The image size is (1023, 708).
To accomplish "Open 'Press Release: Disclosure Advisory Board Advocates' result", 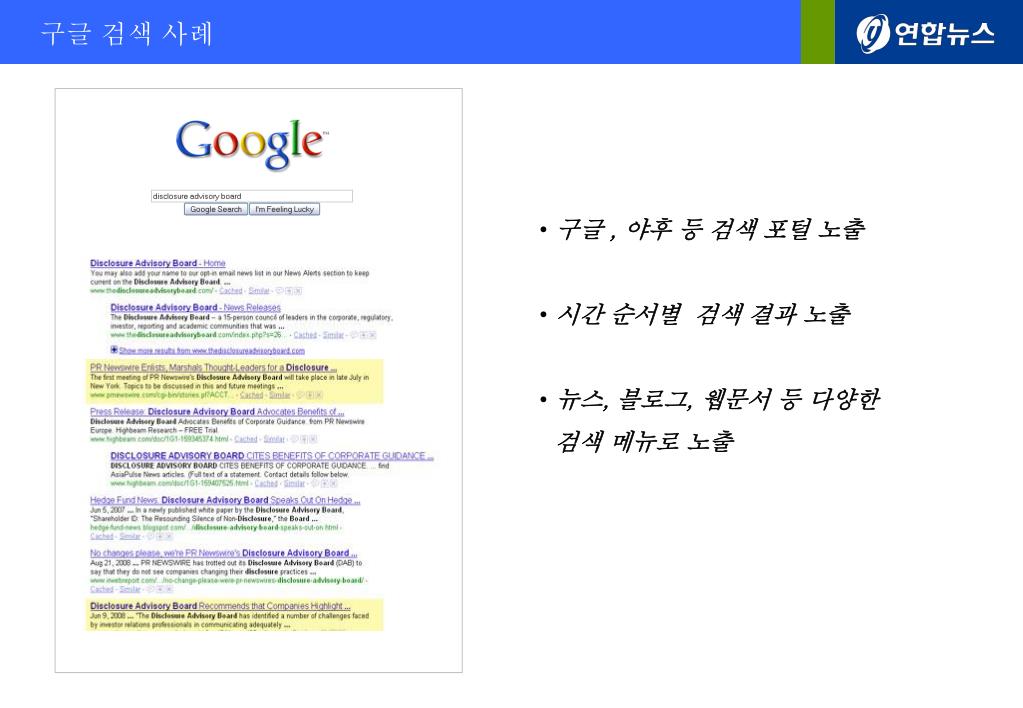I will click(217, 412).
